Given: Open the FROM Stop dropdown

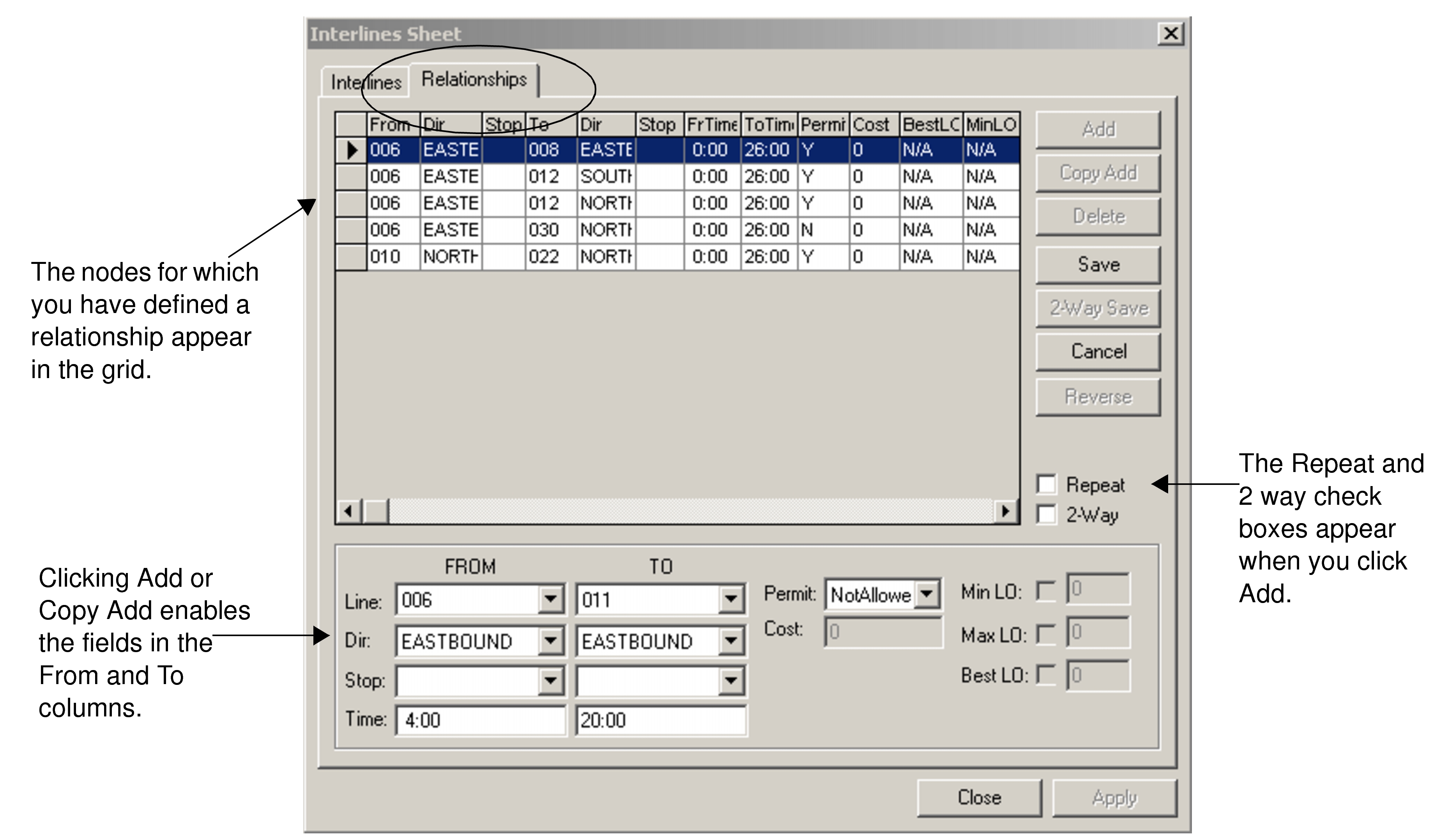Looking at the screenshot, I should point(551,681).
